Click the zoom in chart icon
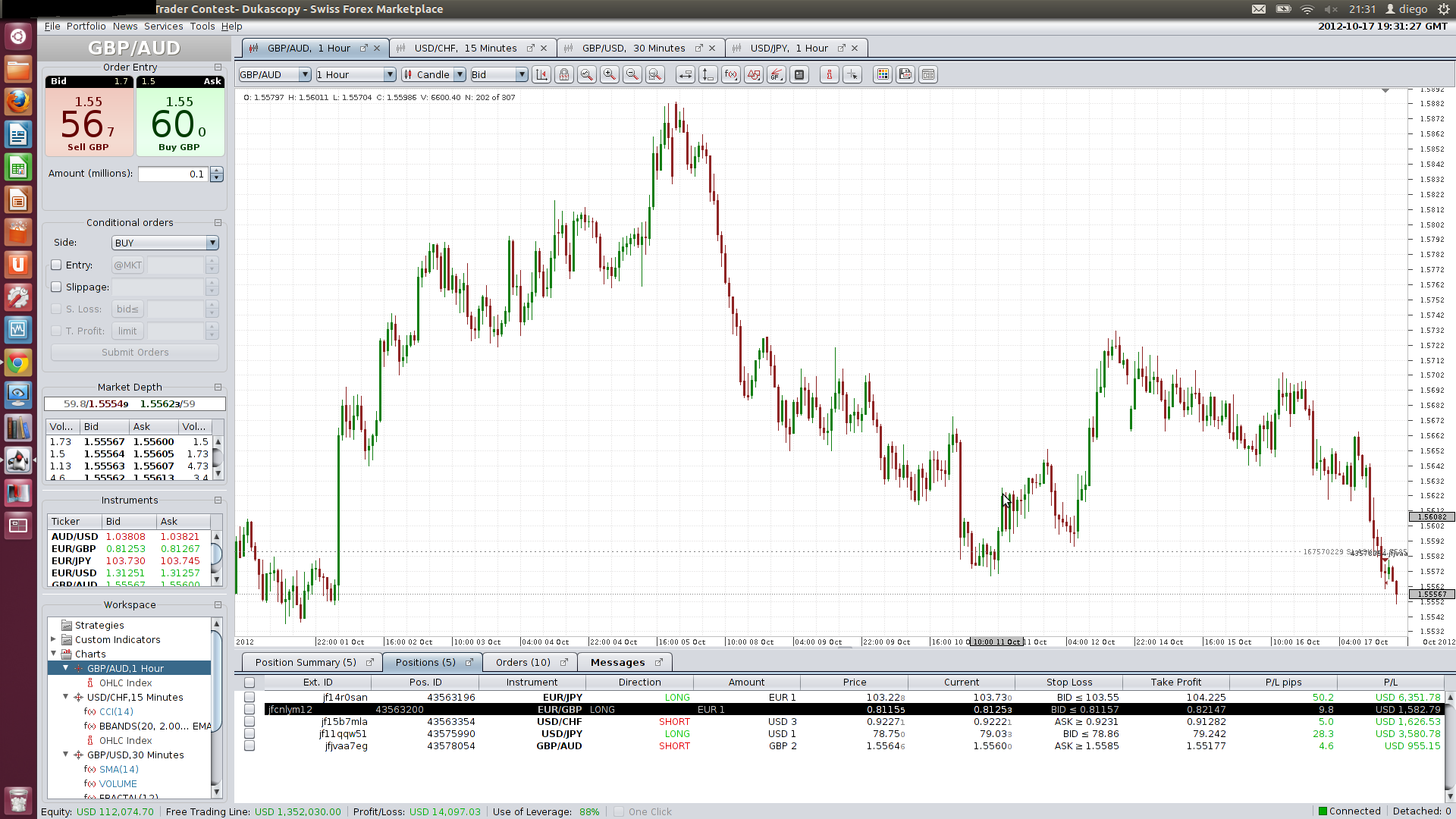 pyautogui.click(x=609, y=74)
